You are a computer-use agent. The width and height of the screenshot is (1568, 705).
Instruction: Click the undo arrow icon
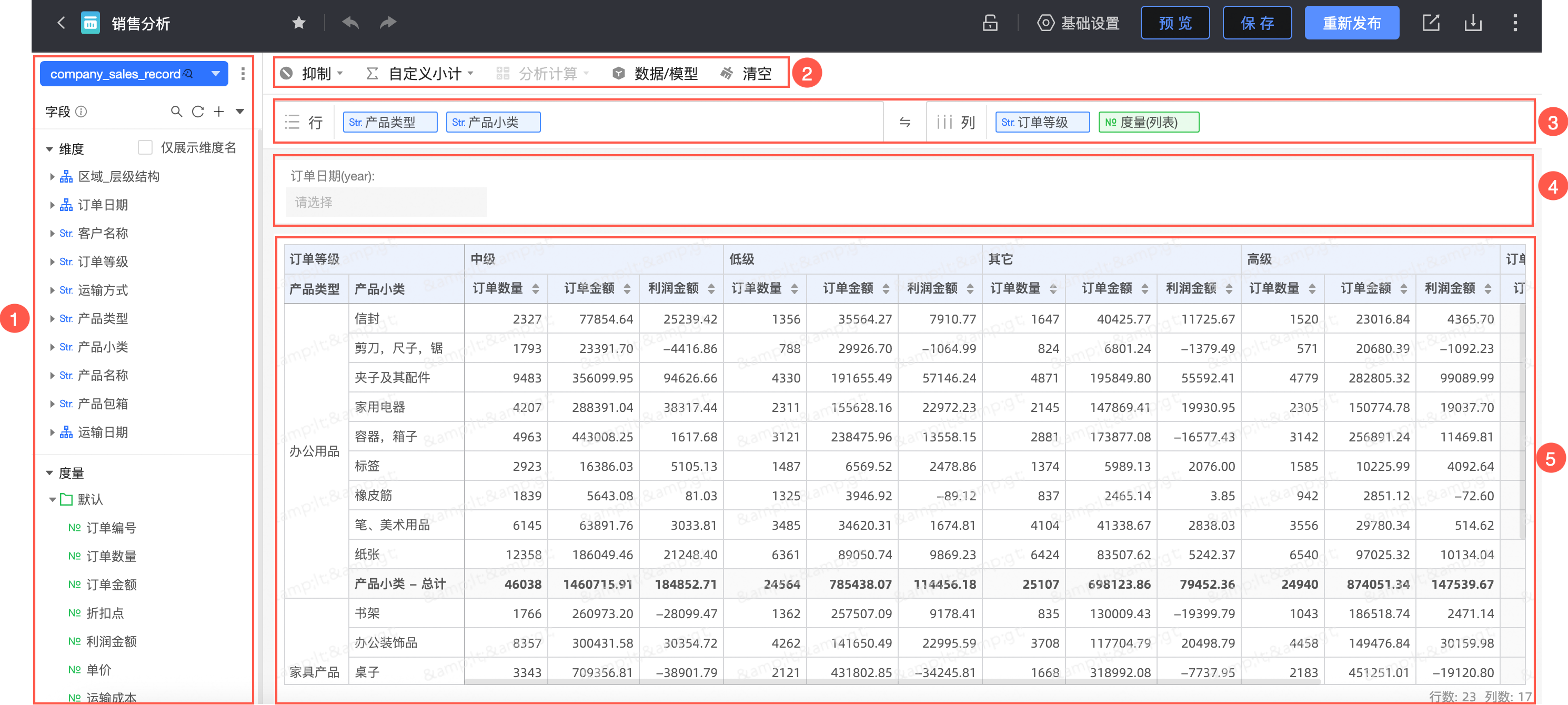350,23
